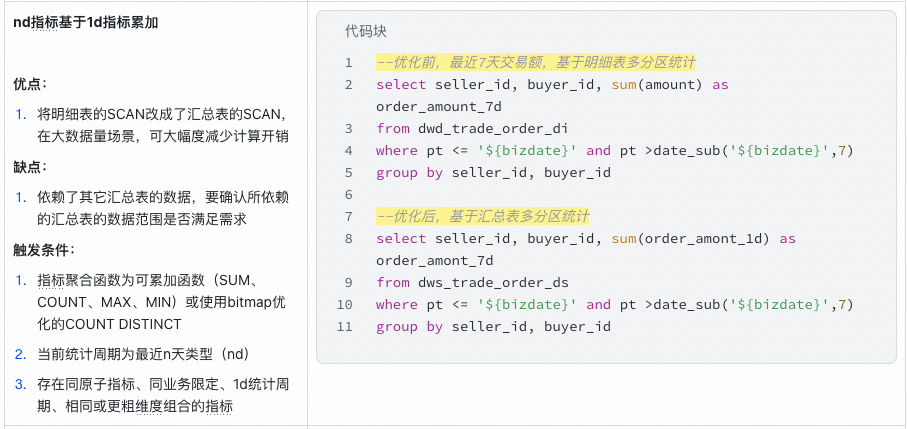This screenshot has width=908, height=429.
Task: Click line number 3 in the code block
Action: coord(349,129)
